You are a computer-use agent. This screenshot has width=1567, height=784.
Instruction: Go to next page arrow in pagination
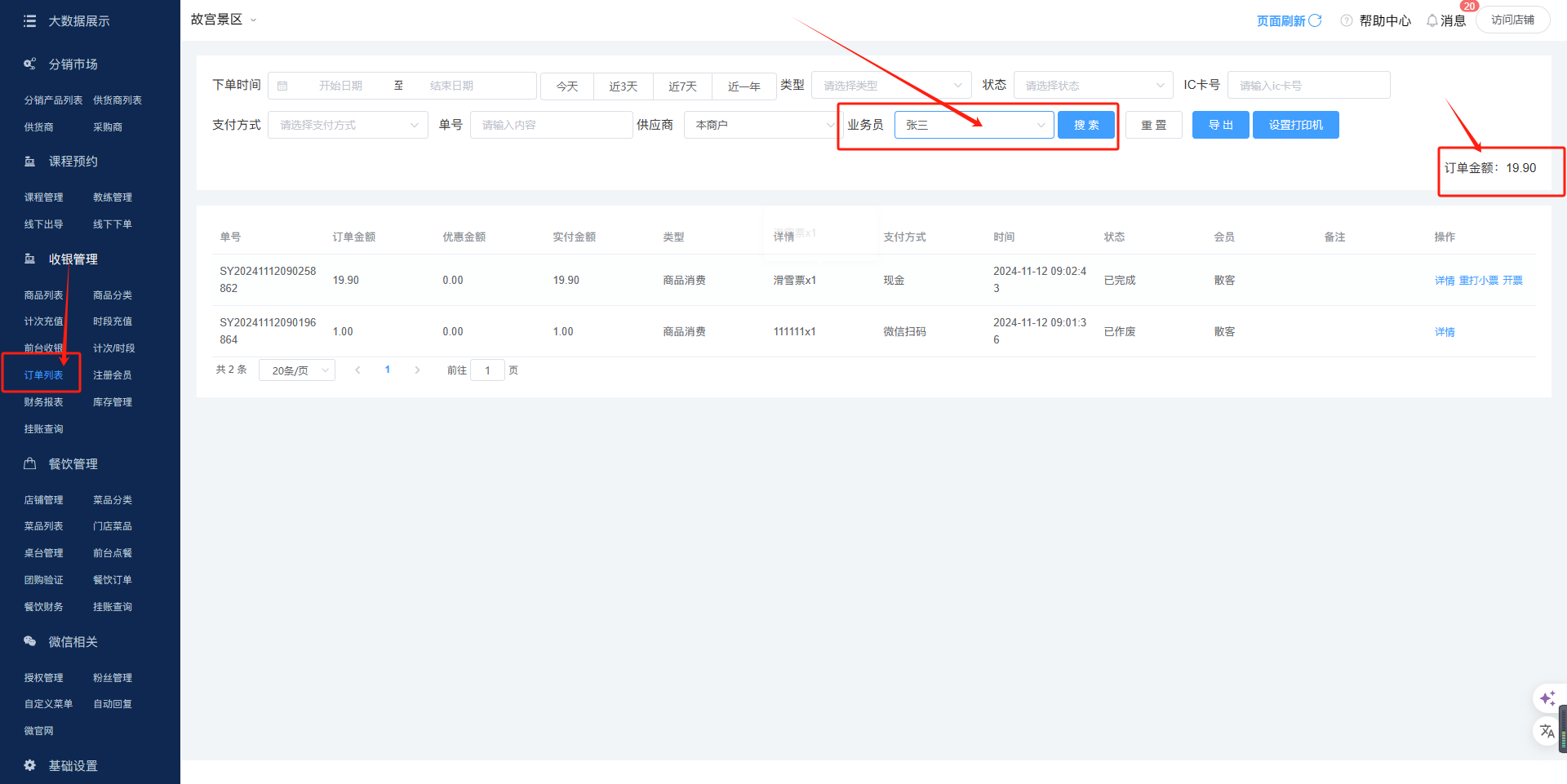point(417,370)
